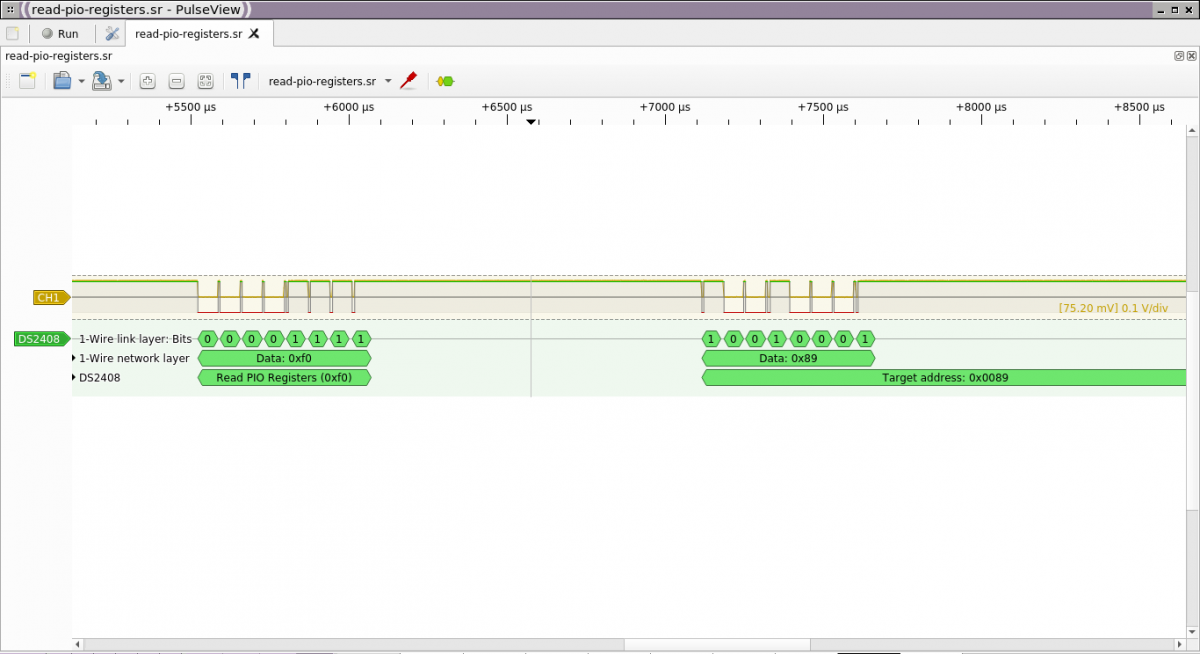Expand the 1-Wire network layer row
The height and width of the screenshot is (654, 1200).
click(x=74, y=358)
